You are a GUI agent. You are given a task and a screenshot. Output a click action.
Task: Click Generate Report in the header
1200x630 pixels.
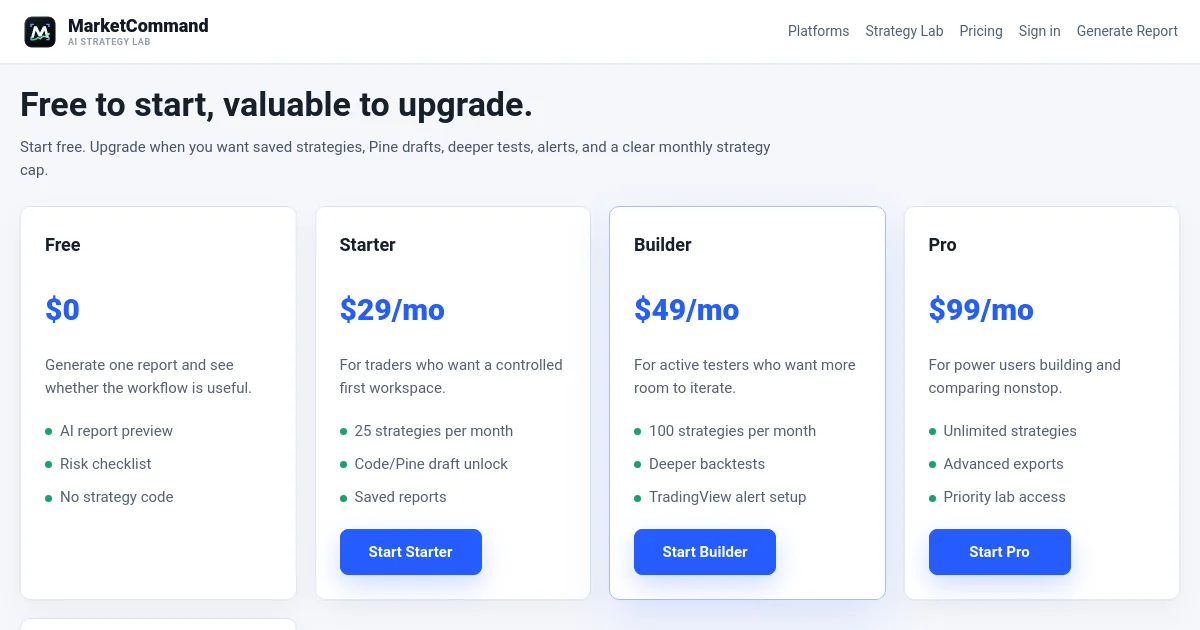click(1127, 31)
